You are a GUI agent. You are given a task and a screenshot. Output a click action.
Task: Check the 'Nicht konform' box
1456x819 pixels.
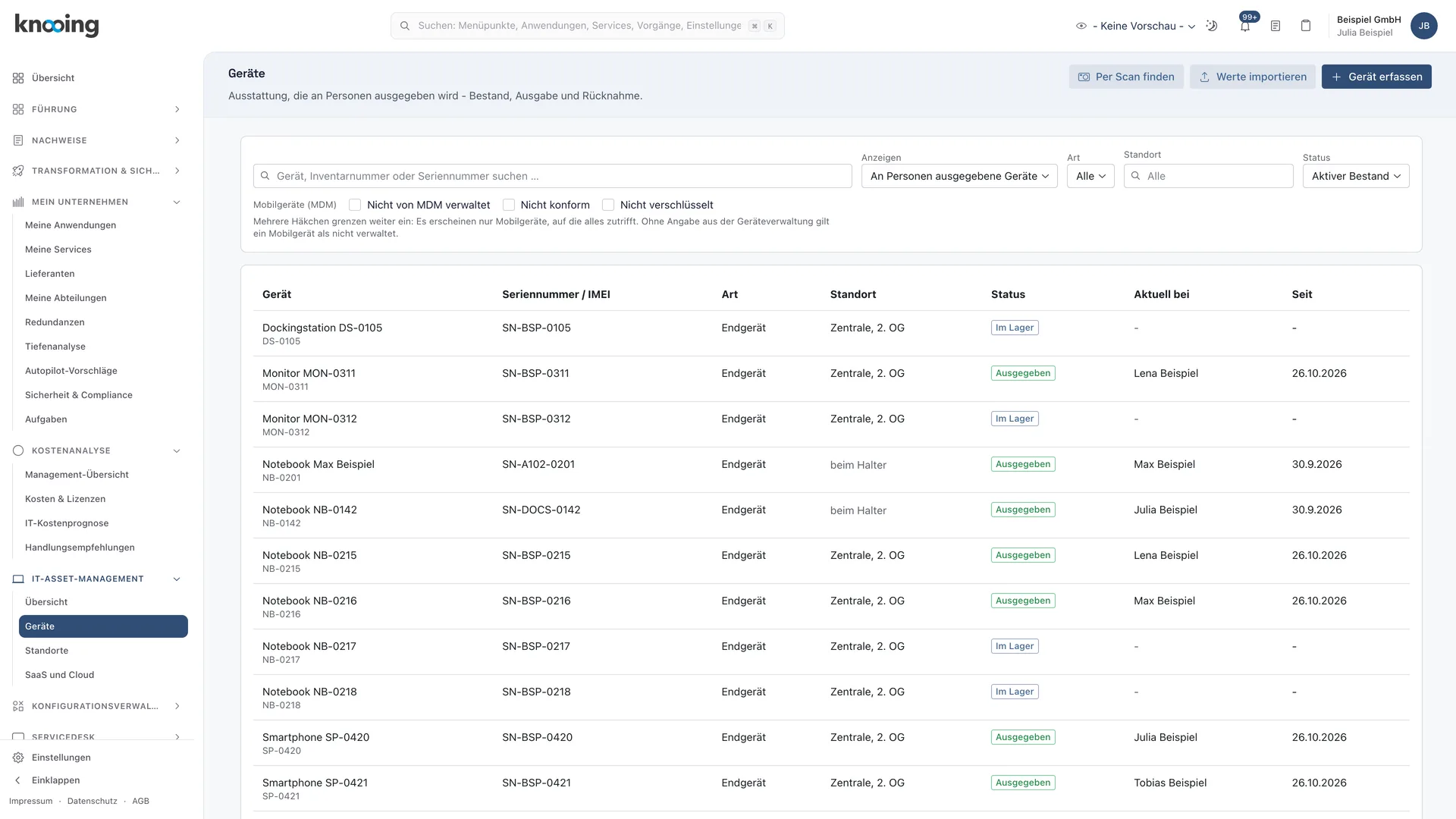(509, 205)
